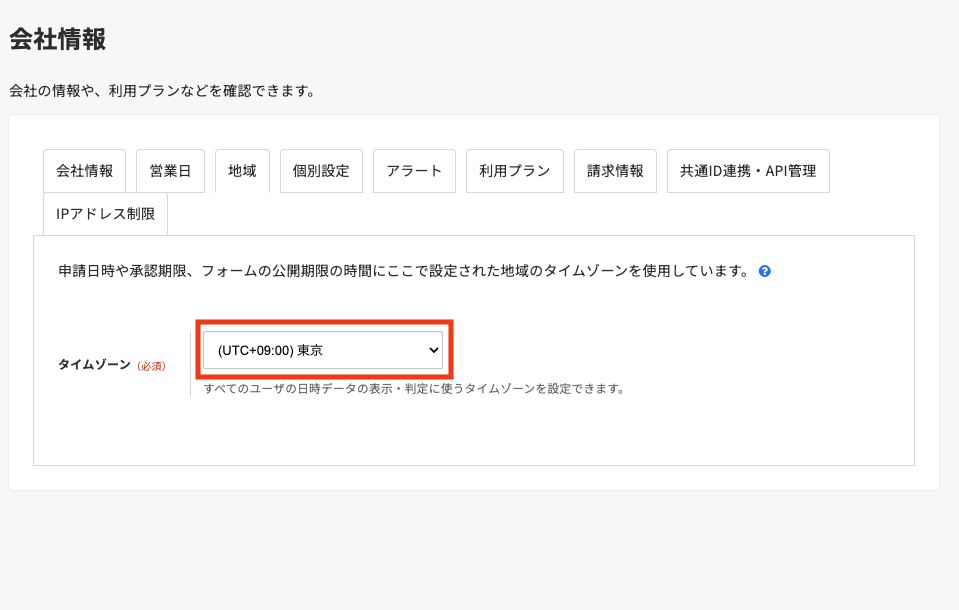959x610 pixels.
Task: Click the subtitle about 利用プラン under the heading
Action: [162, 91]
